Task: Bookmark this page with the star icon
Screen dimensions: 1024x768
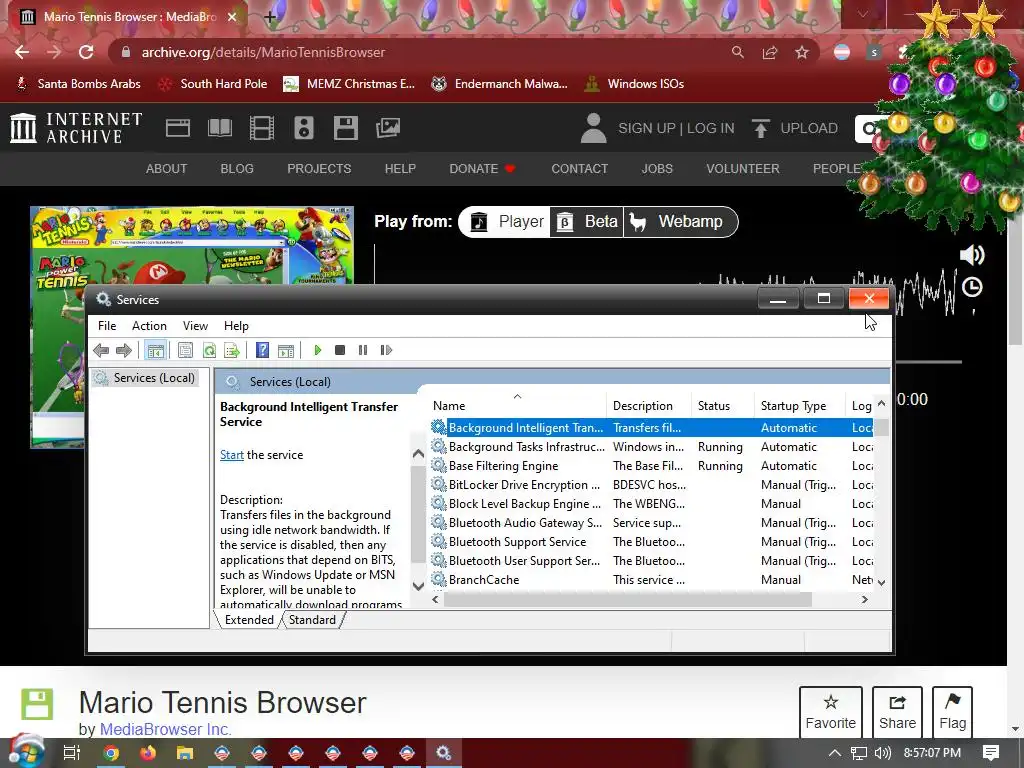Action: 802,52
